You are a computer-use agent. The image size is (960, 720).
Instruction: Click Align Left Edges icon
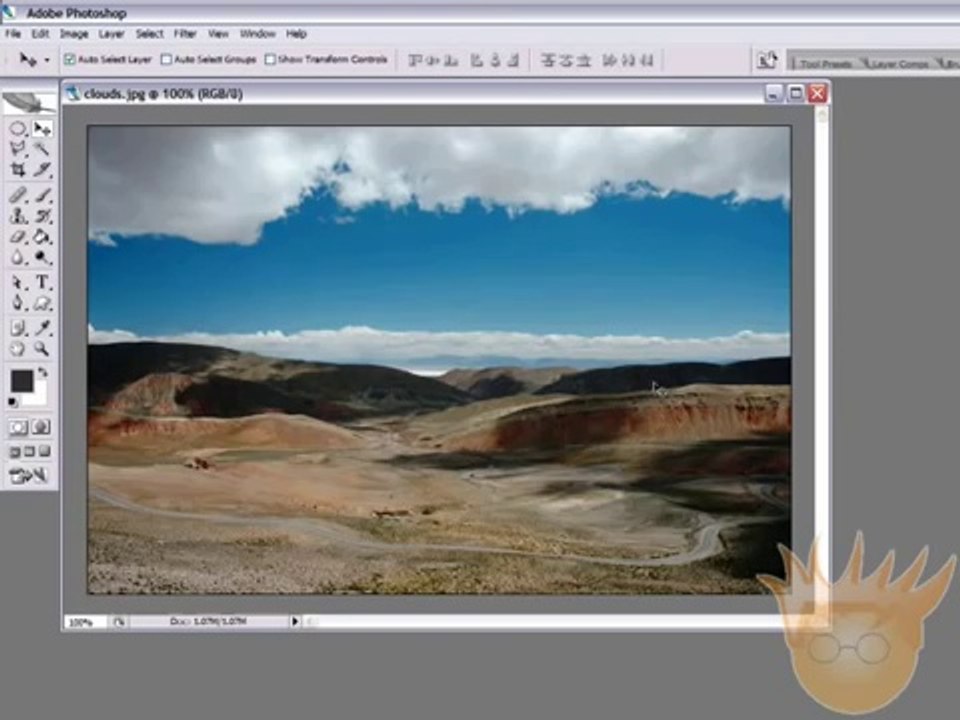pyautogui.click(x=476, y=60)
